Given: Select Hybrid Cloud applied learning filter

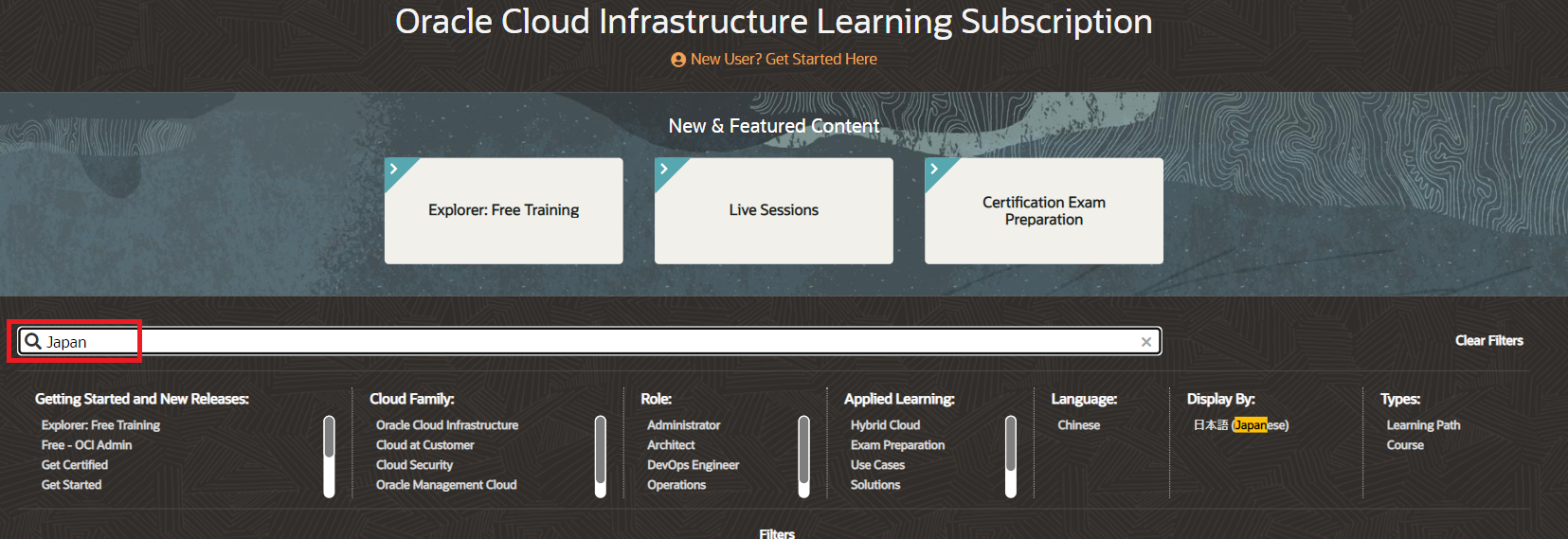Looking at the screenshot, I should tap(885, 425).
